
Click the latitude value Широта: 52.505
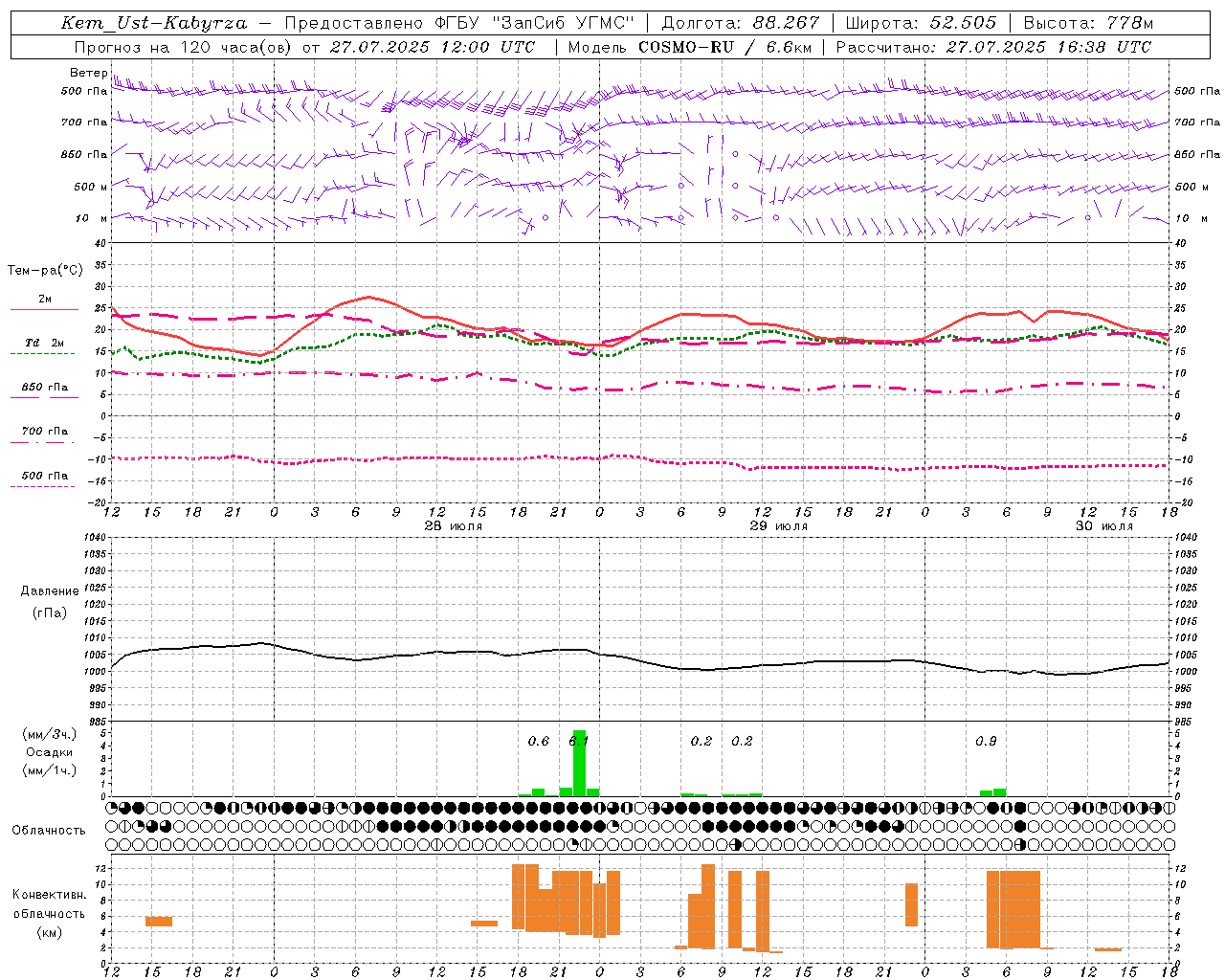921,23
